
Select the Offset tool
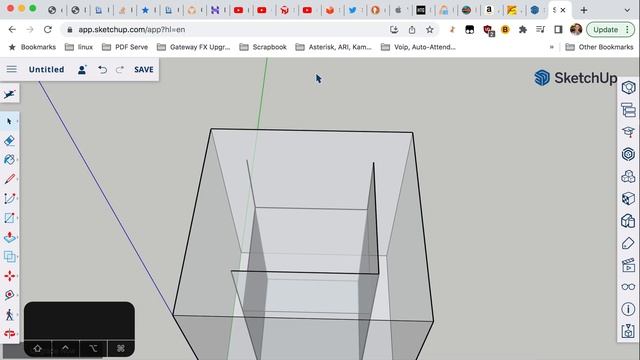[9, 256]
